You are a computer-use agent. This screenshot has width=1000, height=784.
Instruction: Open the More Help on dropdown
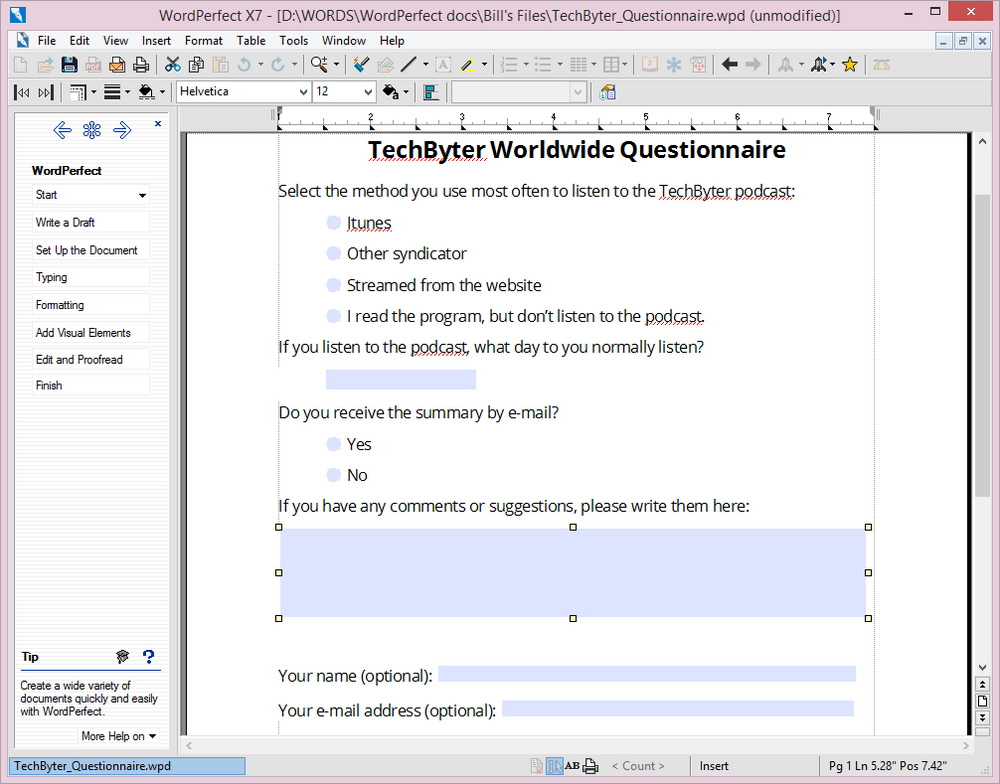click(119, 736)
